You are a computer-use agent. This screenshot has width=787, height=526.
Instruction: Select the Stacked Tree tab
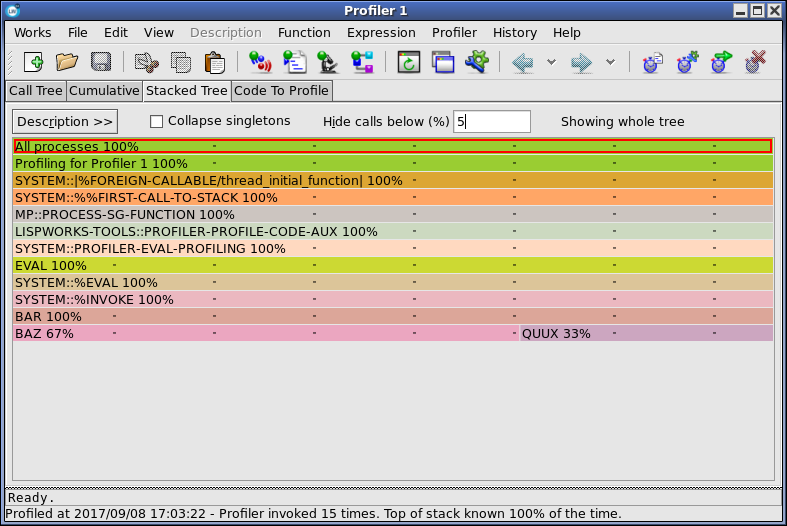[x=187, y=91]
